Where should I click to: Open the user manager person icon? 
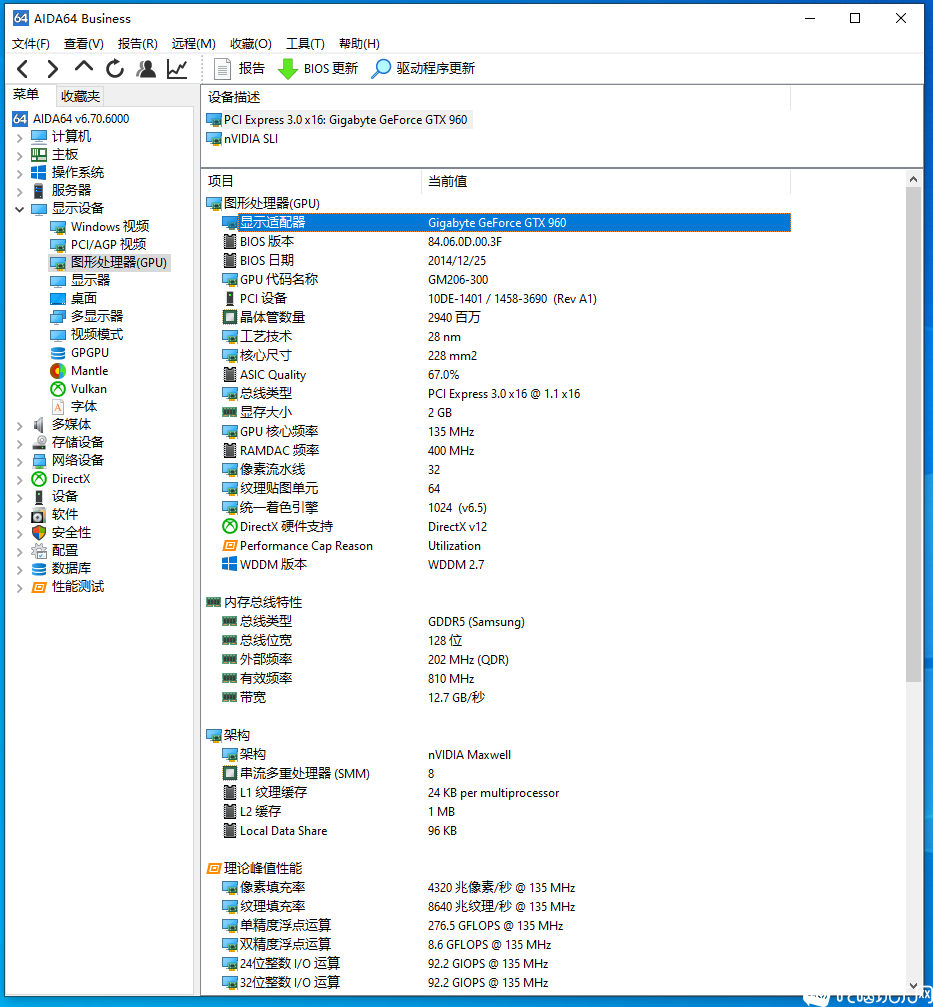click(146, 68)
